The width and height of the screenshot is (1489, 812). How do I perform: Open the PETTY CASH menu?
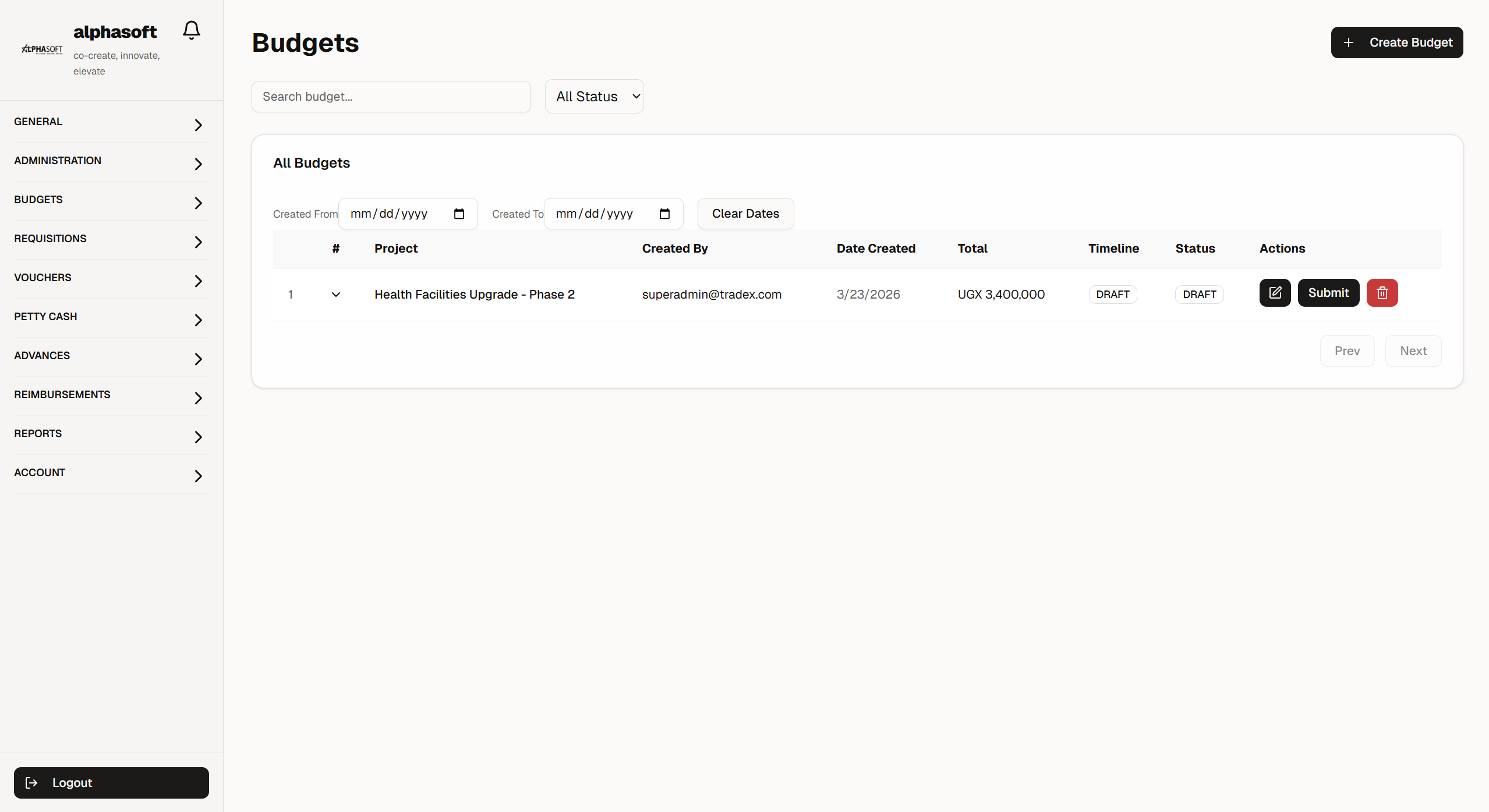[111, 317]
